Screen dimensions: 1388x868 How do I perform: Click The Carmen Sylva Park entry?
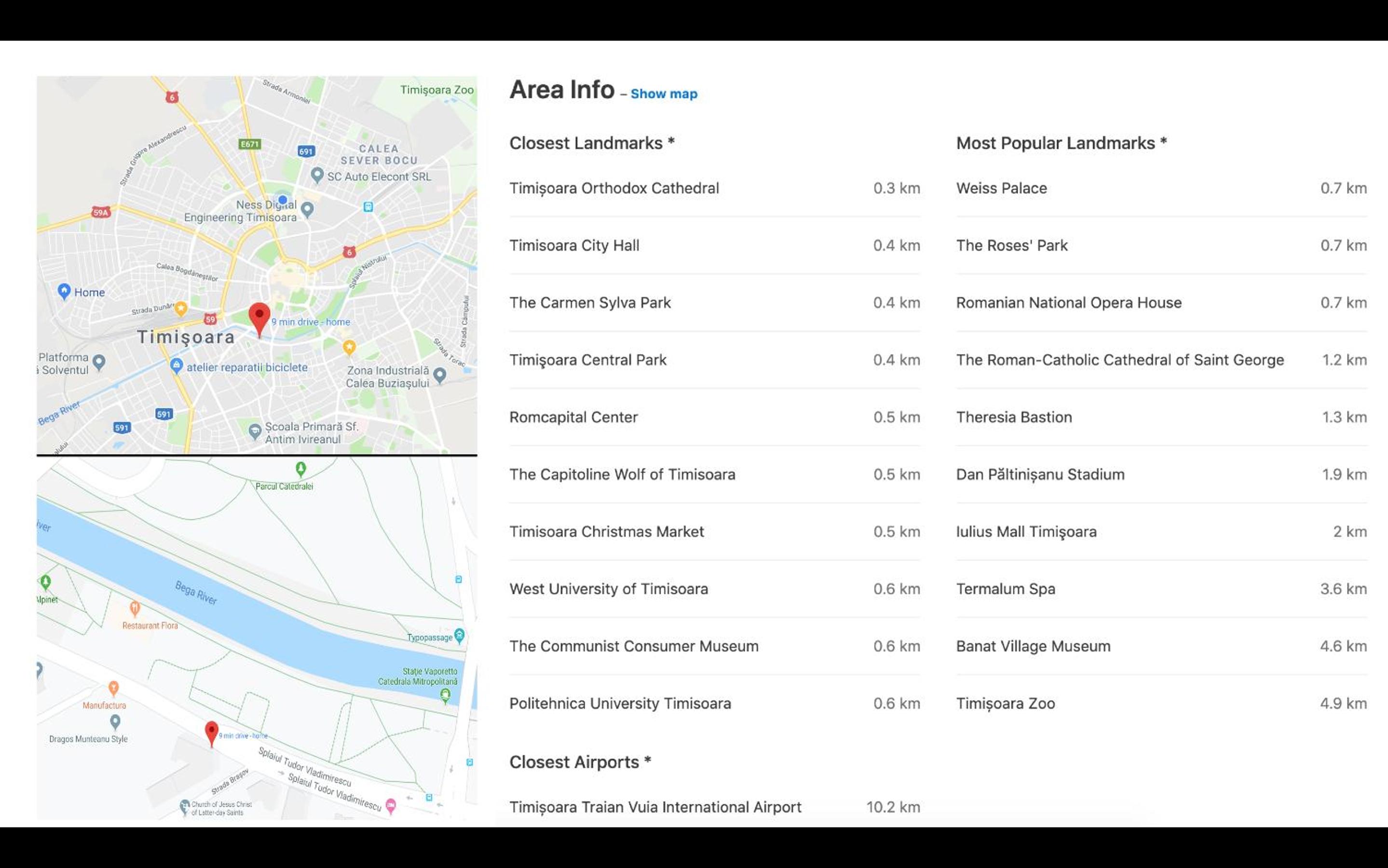click(x=715, y=302)
